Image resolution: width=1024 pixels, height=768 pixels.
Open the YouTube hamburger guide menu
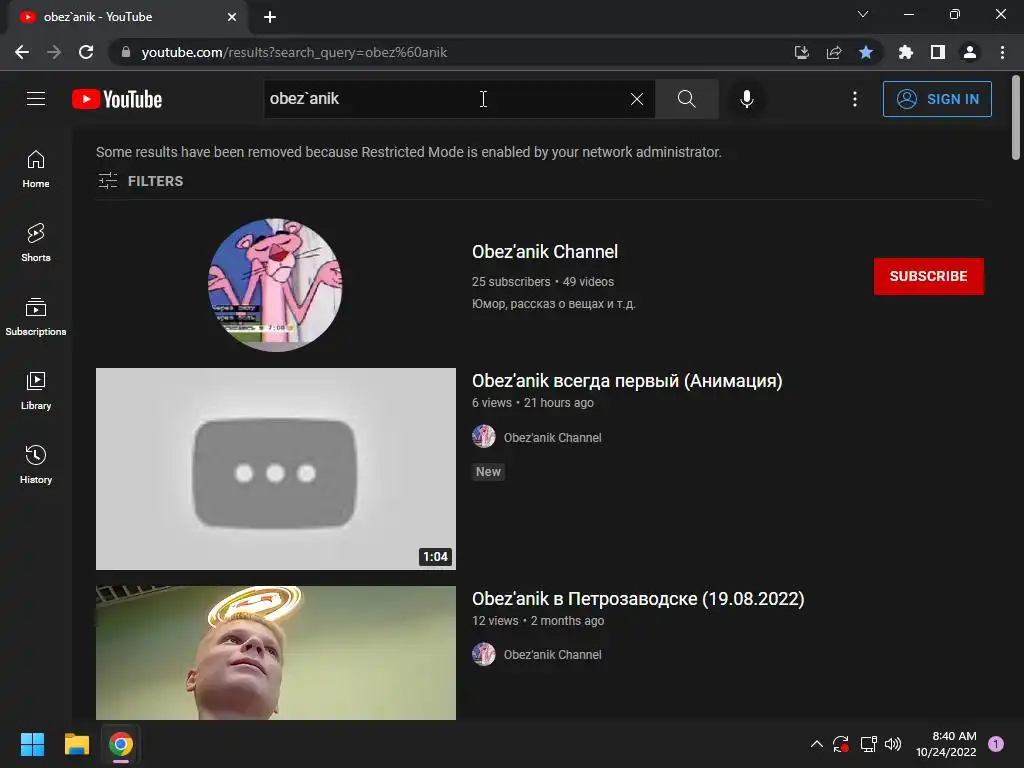tap(36, 99)
